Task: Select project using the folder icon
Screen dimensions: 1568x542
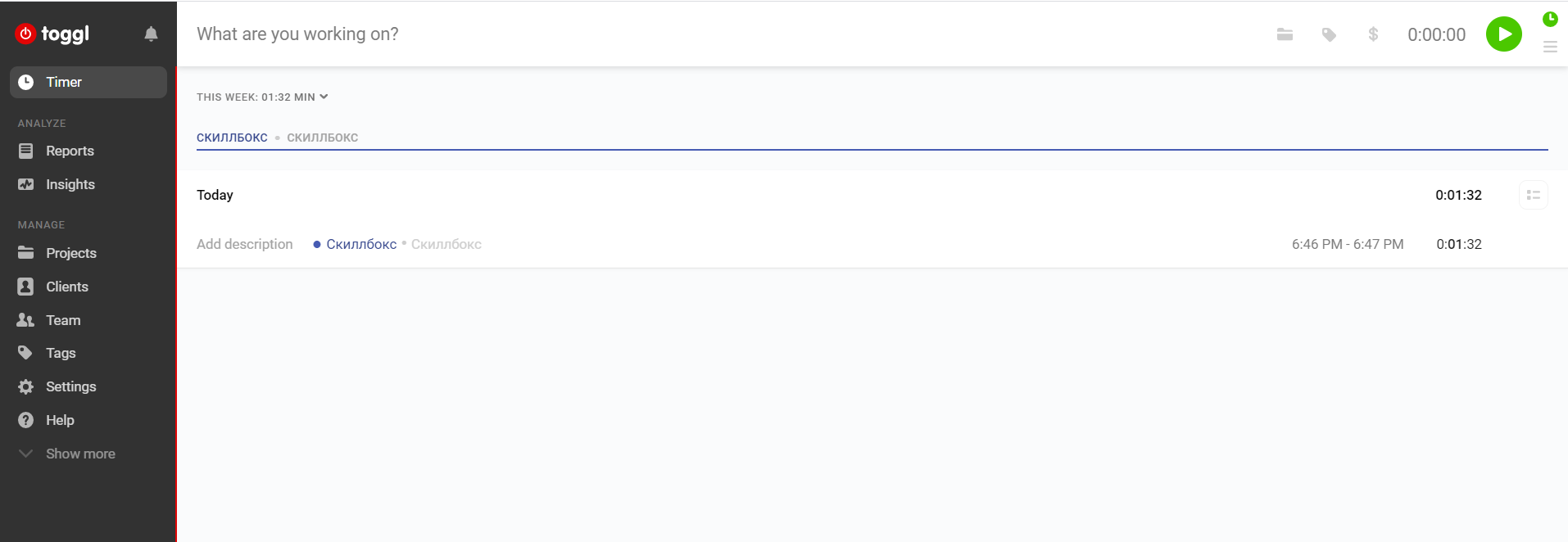Action: 1285,34
